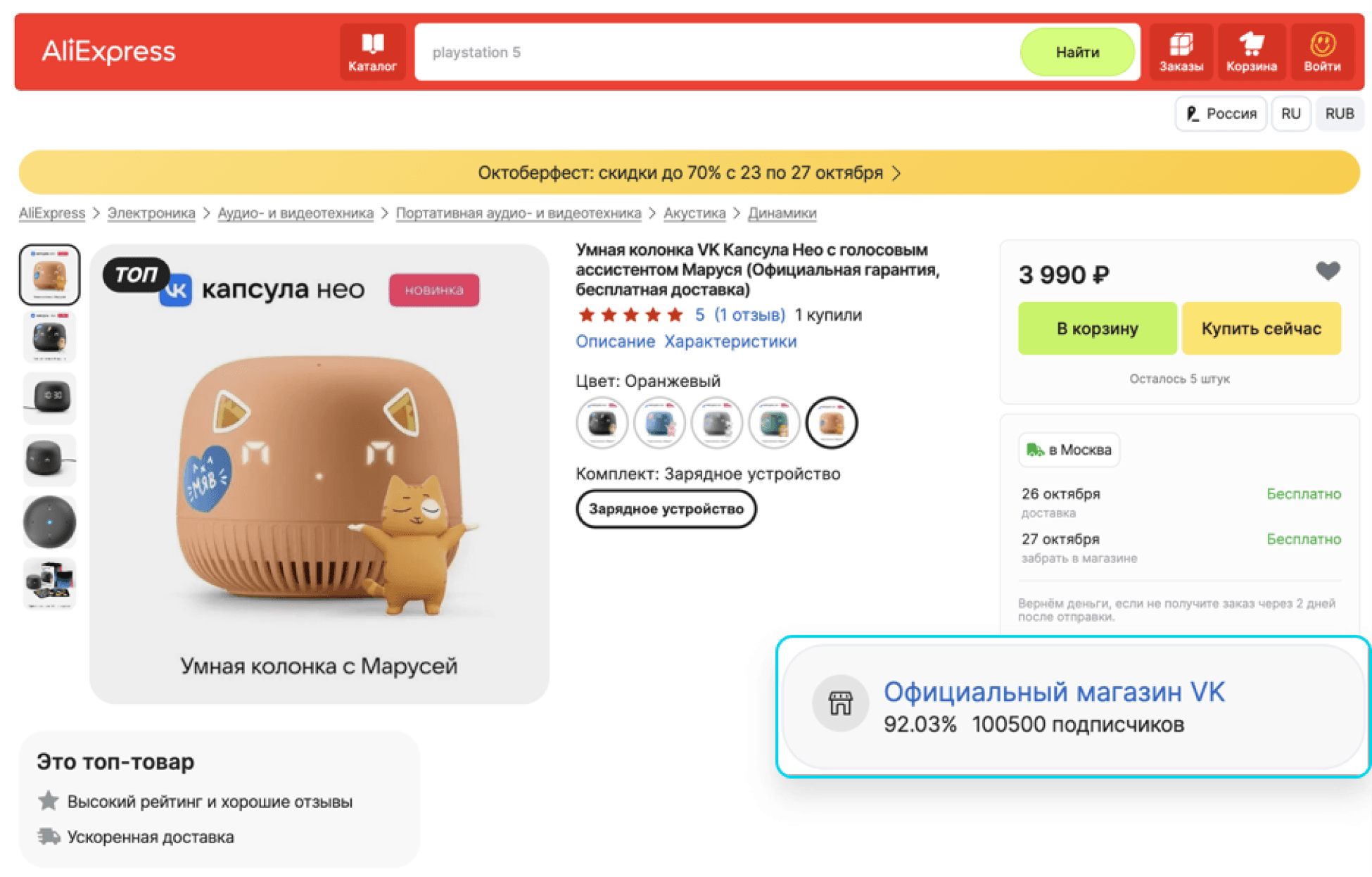The height and width of the screenshot is (877, 1372).
Task: Select the blue color variant
Action: pyautogui.click(x=659, y=422)
